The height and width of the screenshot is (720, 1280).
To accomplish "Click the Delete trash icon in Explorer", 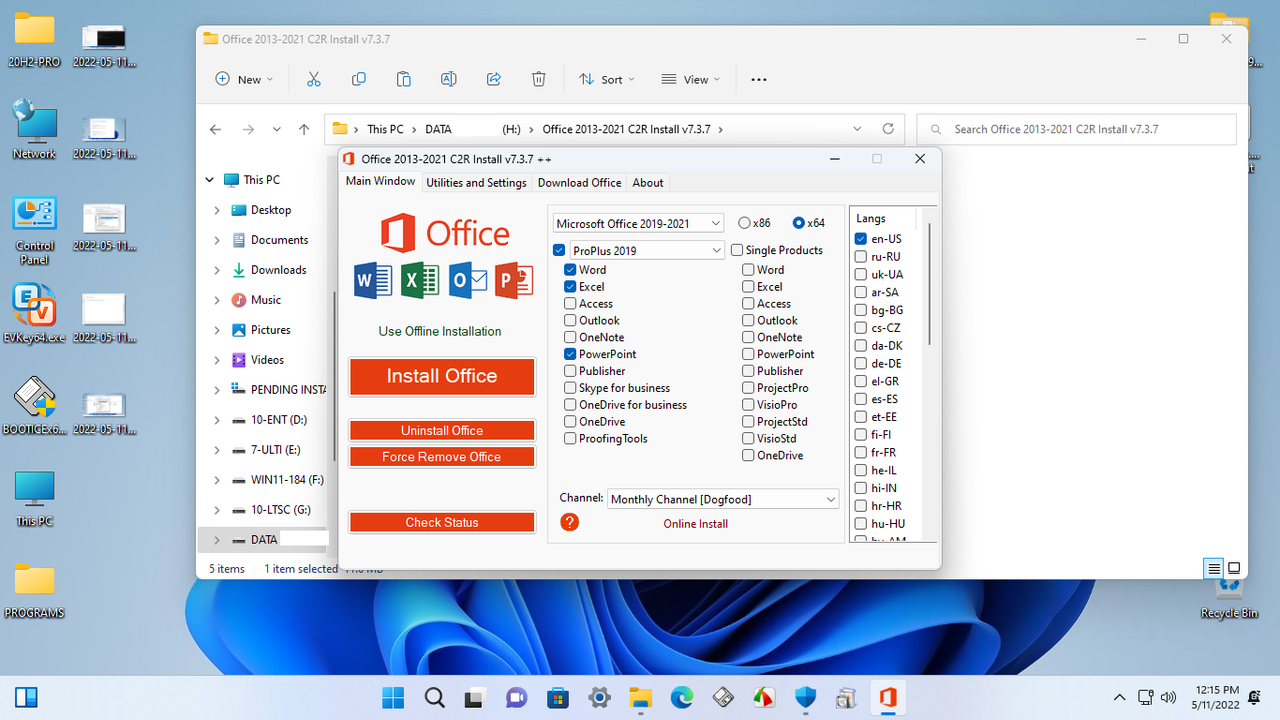I will (x=538, y=79).
